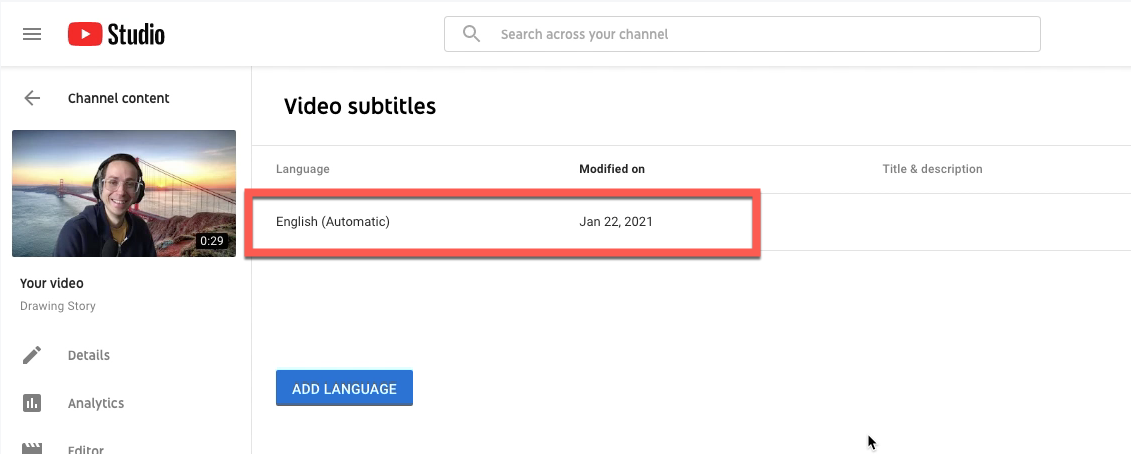Click the Drawing Story video title text
The height and width of the screenshot is (454, 1131).
click(x=58, y=306)
